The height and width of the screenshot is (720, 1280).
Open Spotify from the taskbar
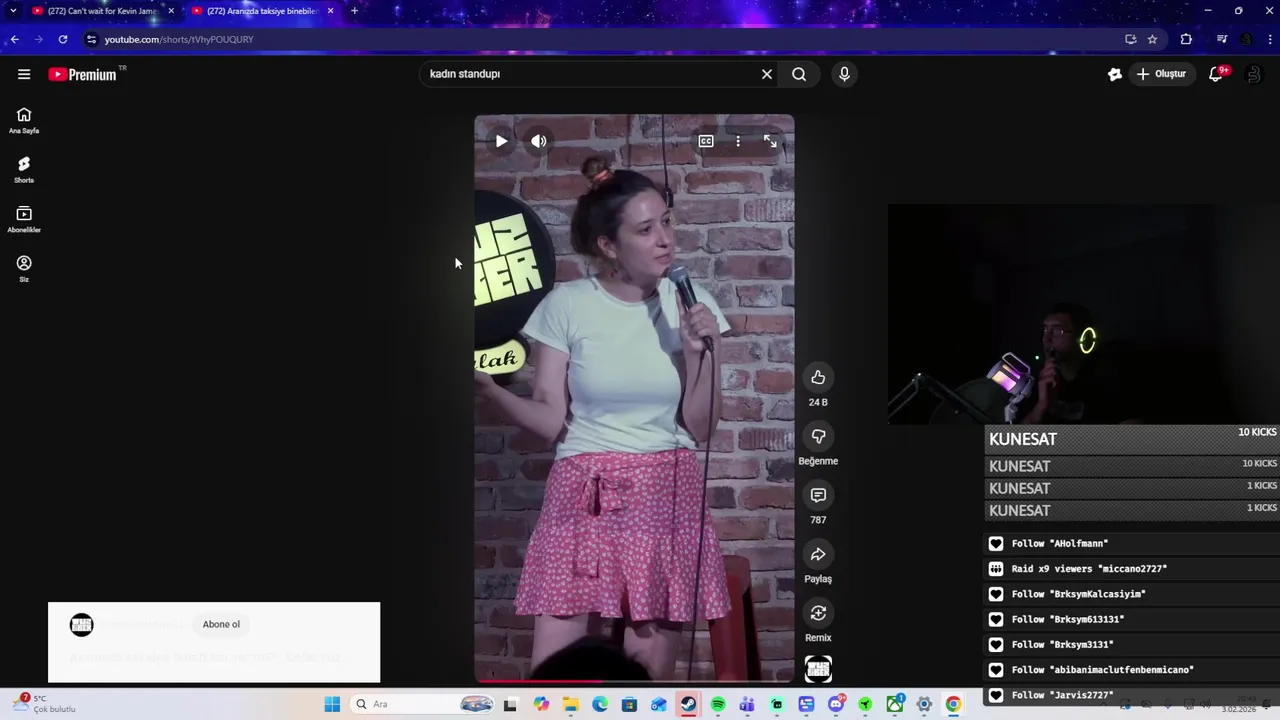tap(718, 704)
